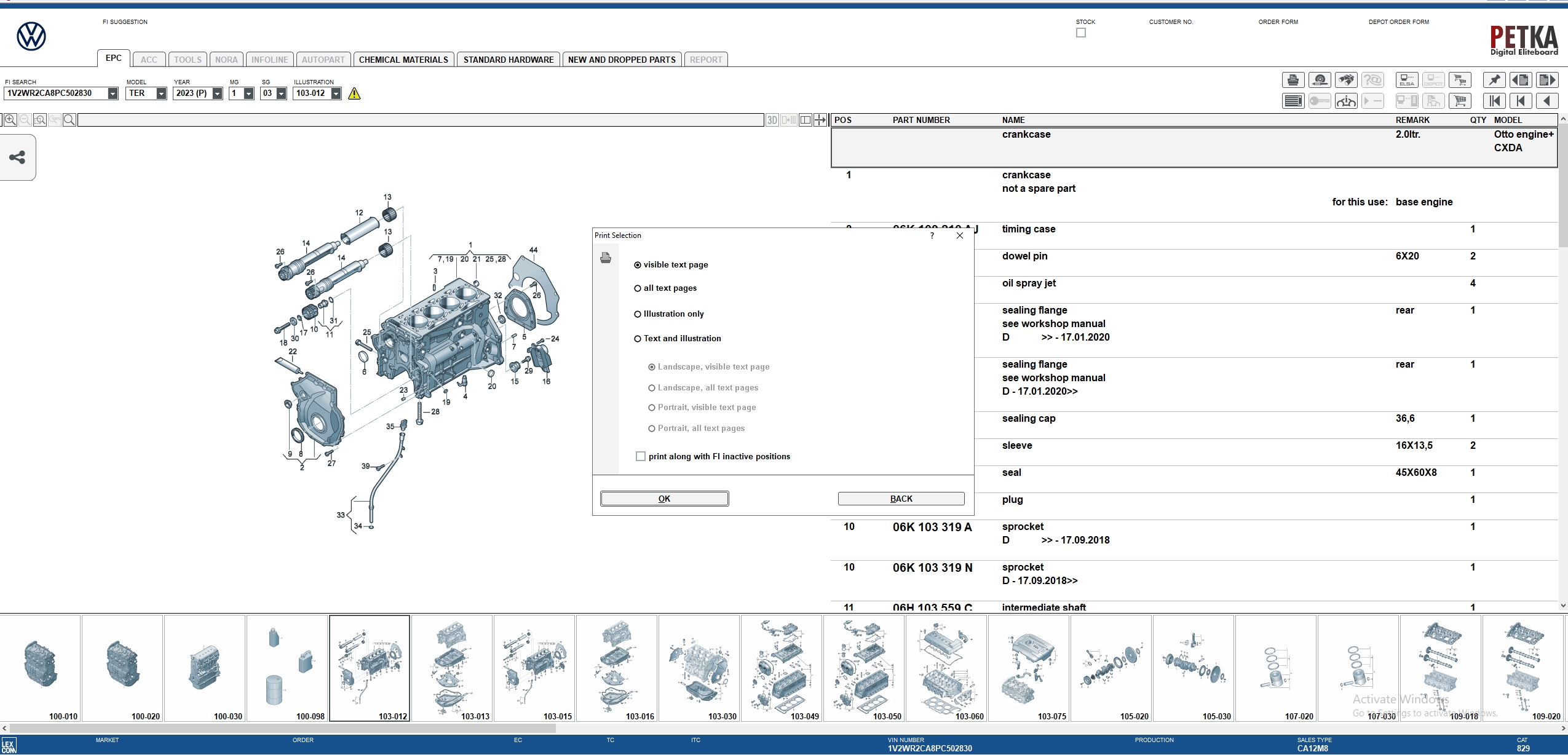Open thumbnail 103-013
This screenshot has width=1568, height=755.
pos(452,668)
